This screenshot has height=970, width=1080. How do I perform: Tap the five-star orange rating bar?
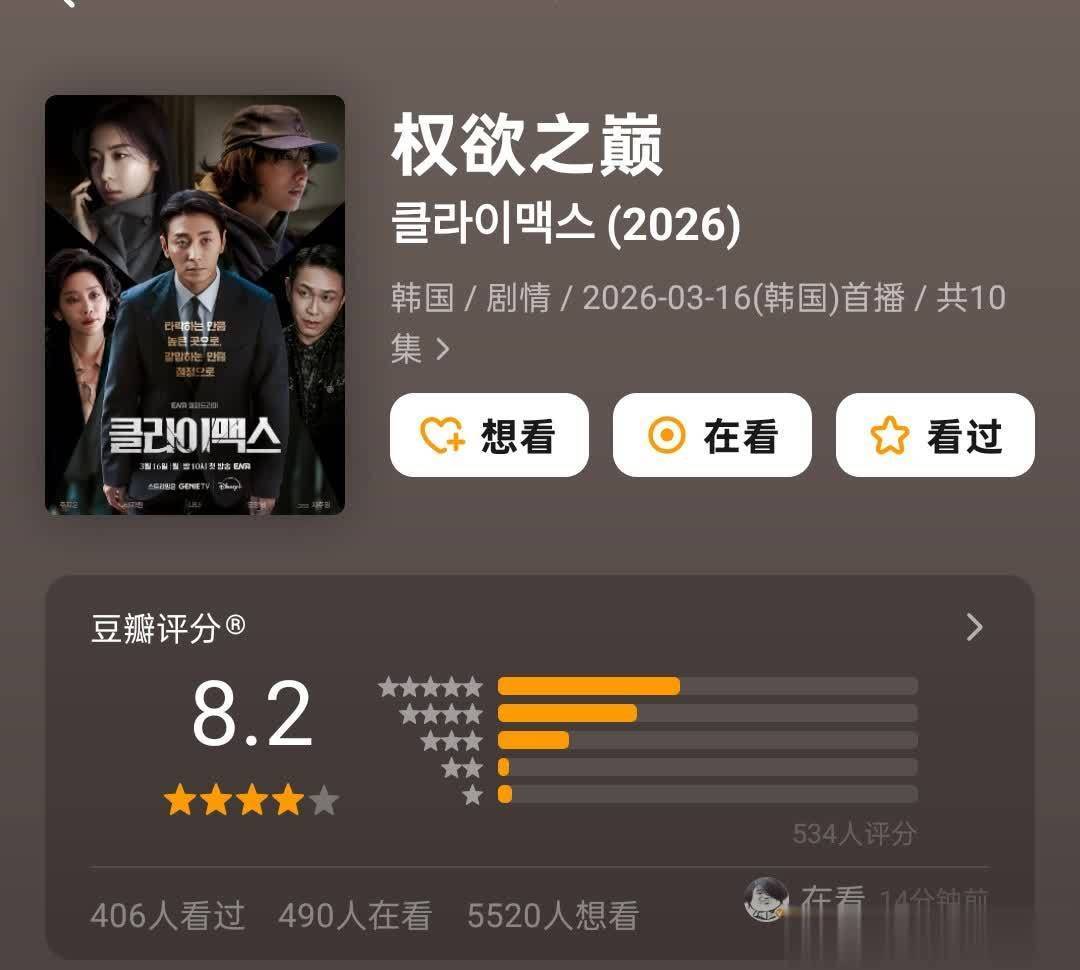coord(588,686)
